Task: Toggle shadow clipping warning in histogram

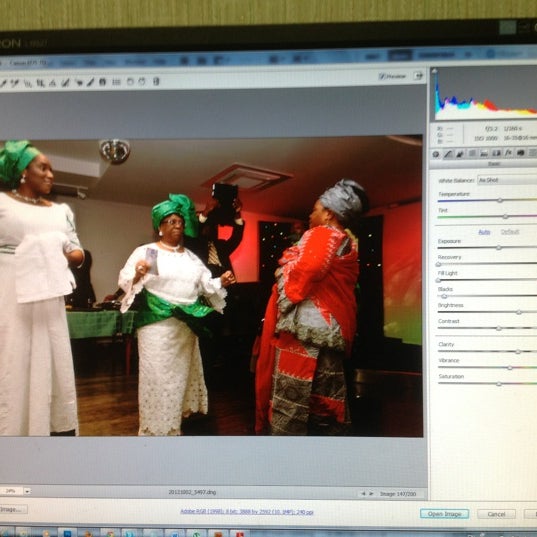Action: click(435, 72)
